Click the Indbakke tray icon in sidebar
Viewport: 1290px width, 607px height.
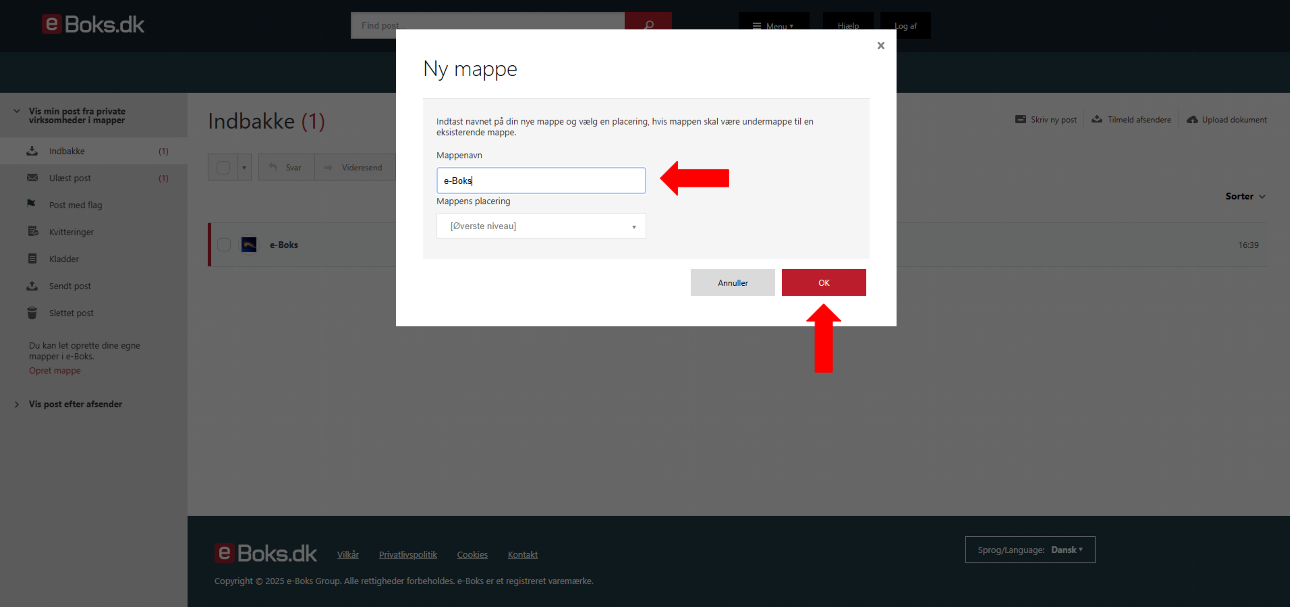31,151
